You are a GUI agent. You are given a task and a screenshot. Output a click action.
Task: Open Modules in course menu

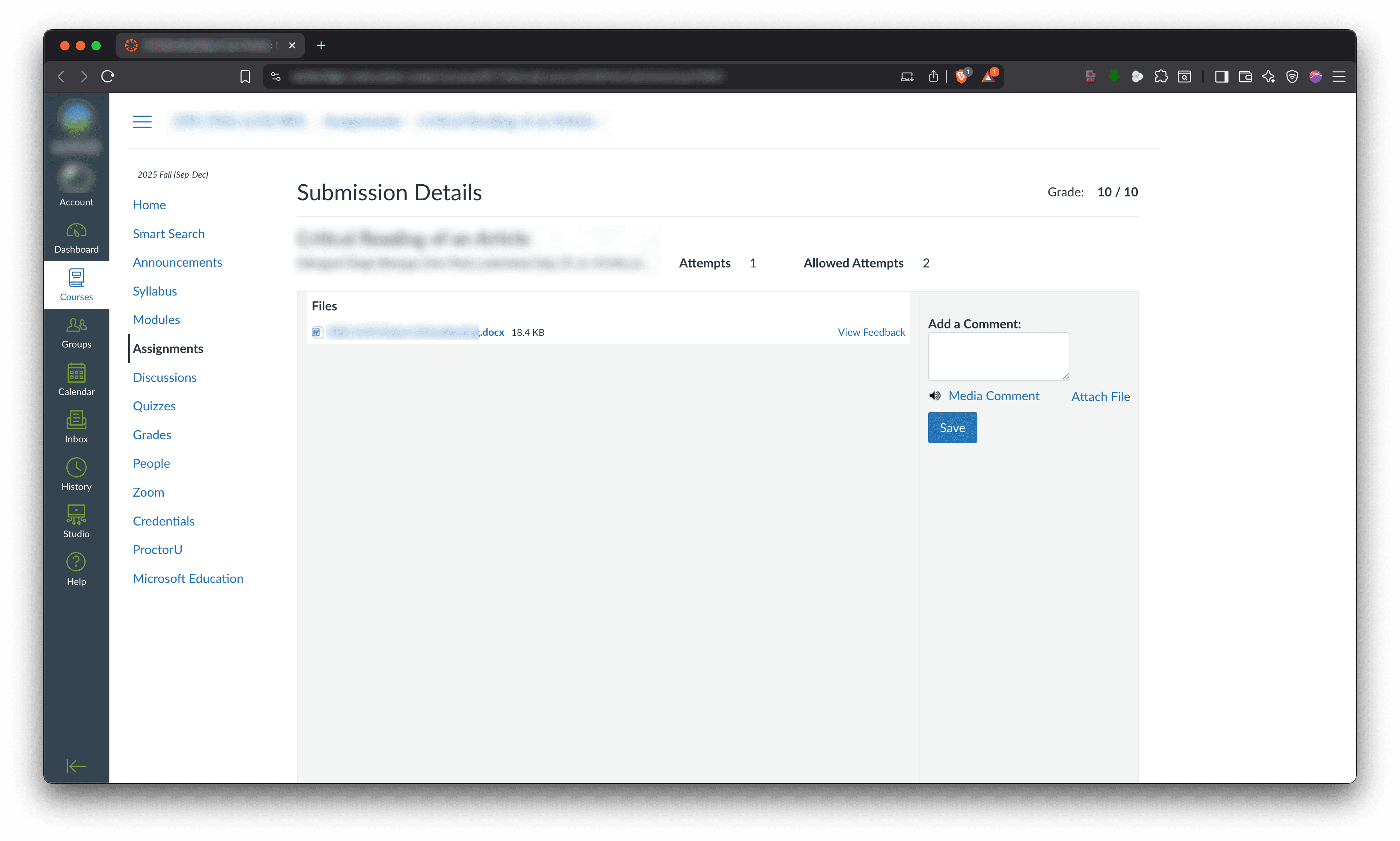[156, 320]
